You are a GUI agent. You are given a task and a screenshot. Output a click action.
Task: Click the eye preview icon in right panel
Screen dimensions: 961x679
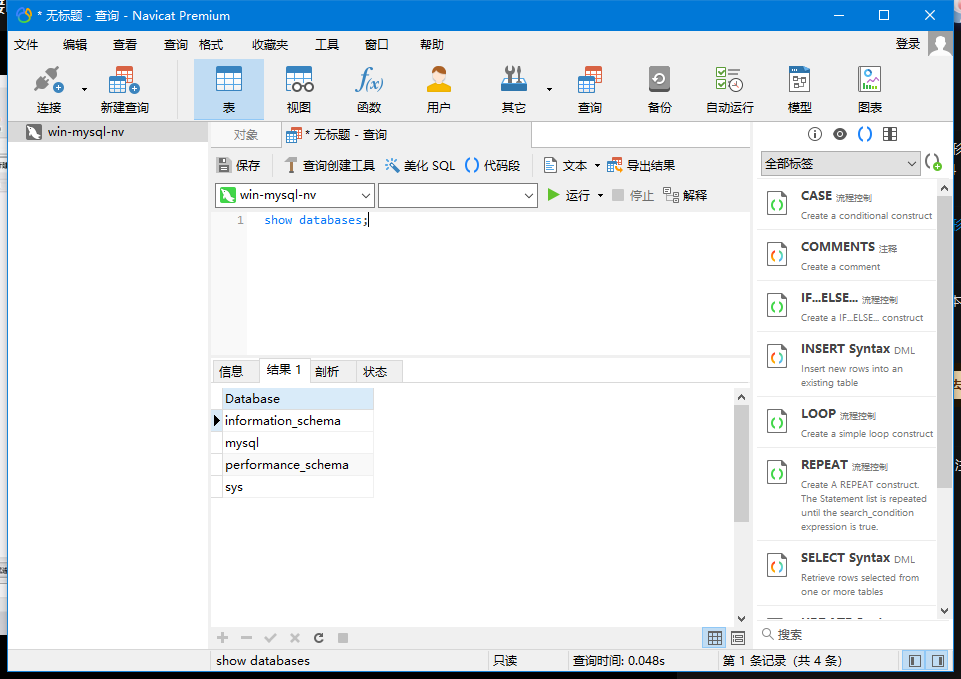point(840,134)
